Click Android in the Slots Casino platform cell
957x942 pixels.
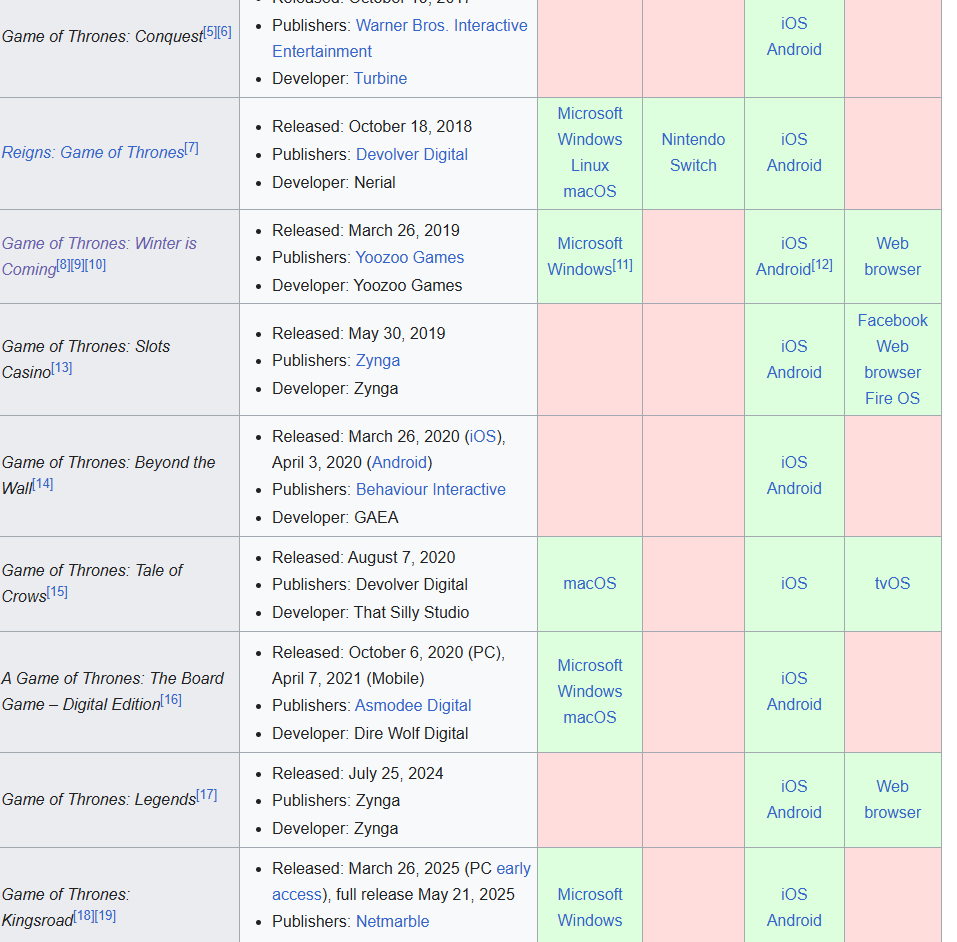click(794, 372)
